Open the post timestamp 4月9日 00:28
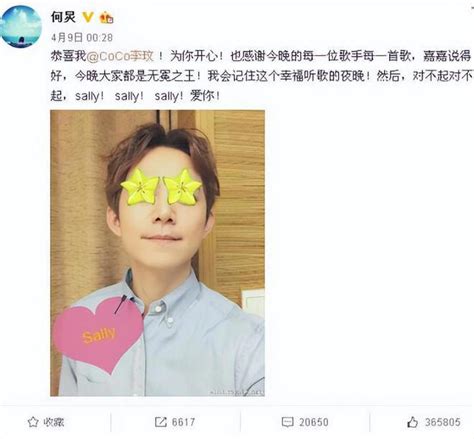The width and height of the screenshot is (474, 439). click(82, 37)
